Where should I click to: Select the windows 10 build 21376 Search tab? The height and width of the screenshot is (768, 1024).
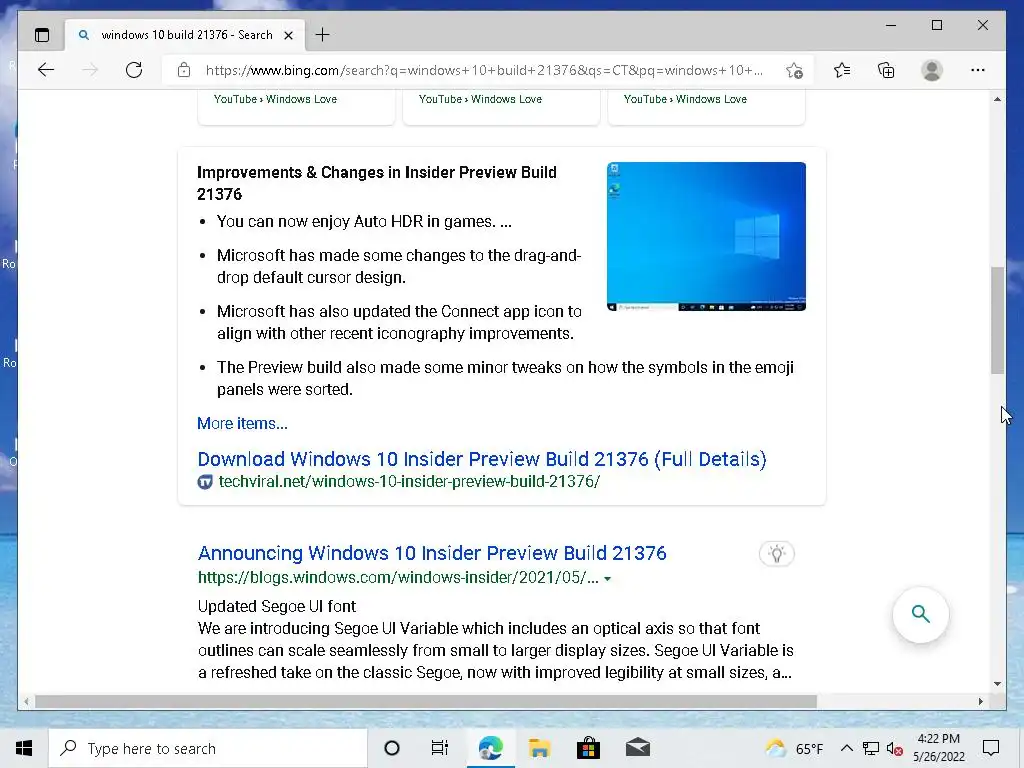click(185, 35)
